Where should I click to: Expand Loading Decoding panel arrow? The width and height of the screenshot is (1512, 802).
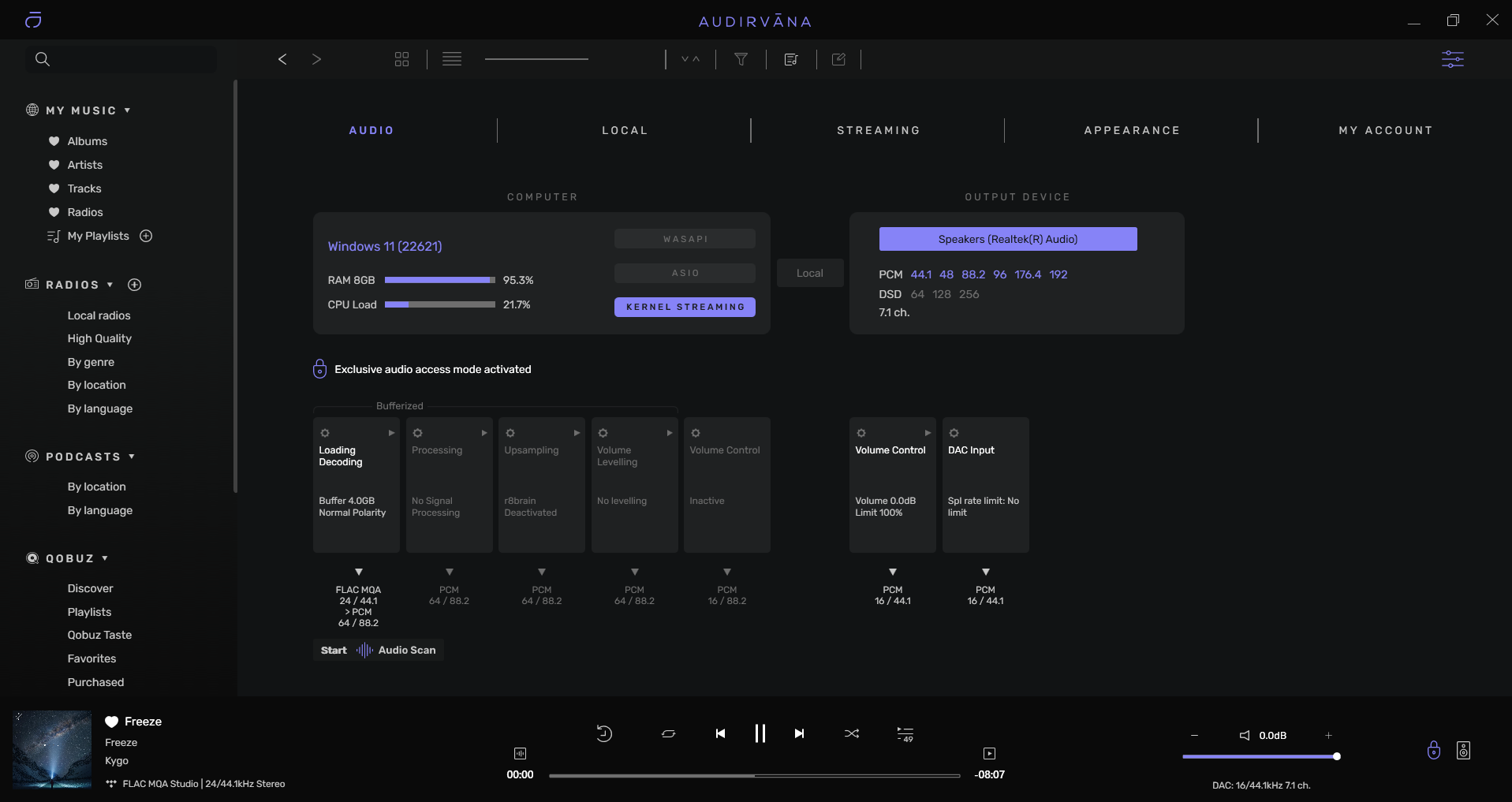[391, 433]
